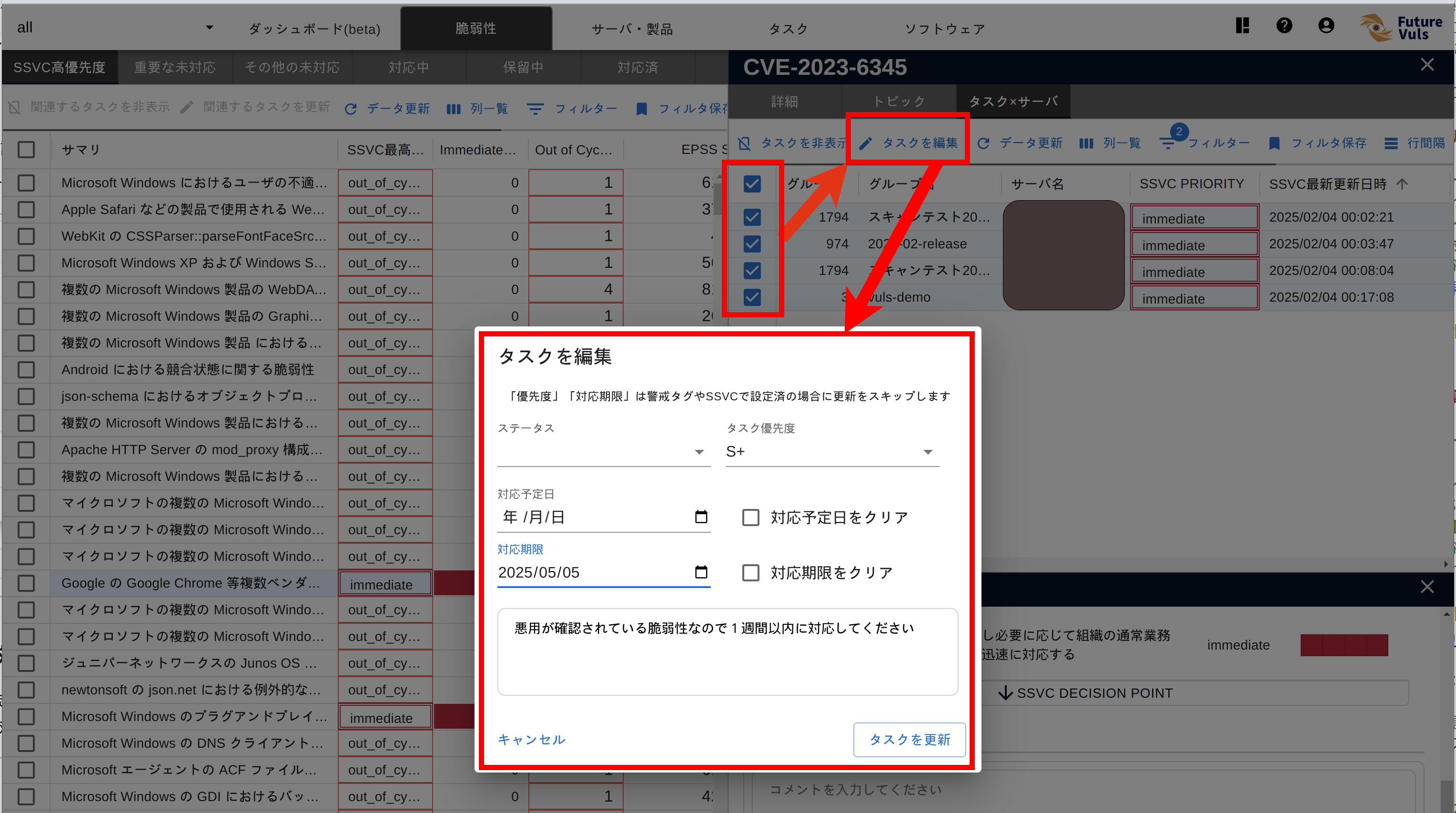Click タスクを更新 button
This screenshot has height=813, width=1456.
click(x=910, y=740)
